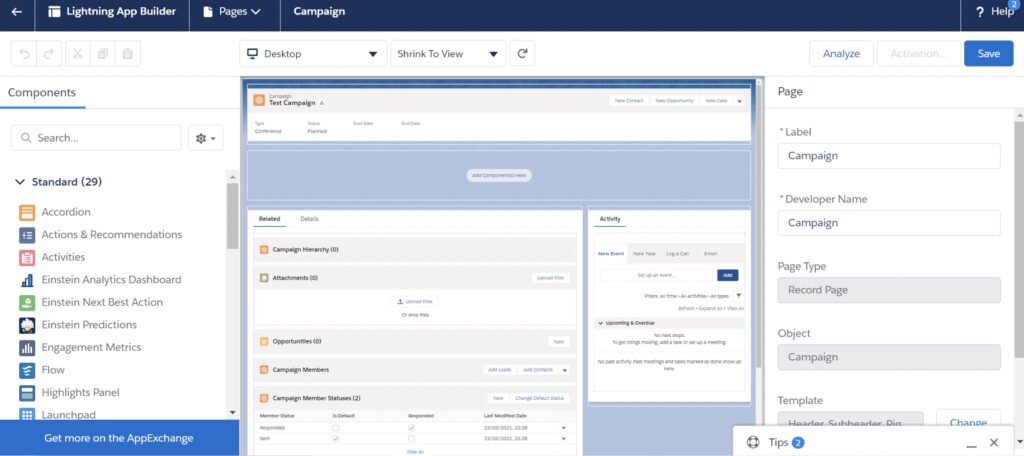Click the Label input field
This screenshot has width=1024, height=456.
[889, 156]
